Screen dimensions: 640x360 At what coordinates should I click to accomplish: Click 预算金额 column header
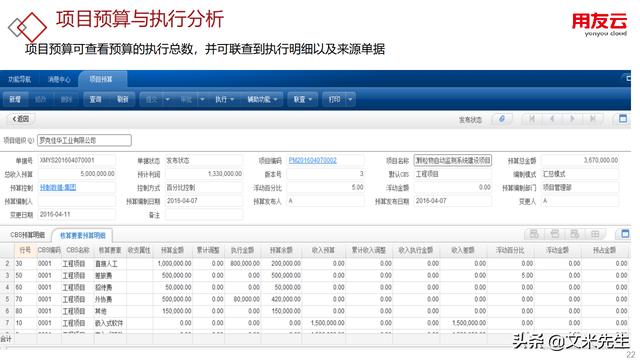pos(172,250)
